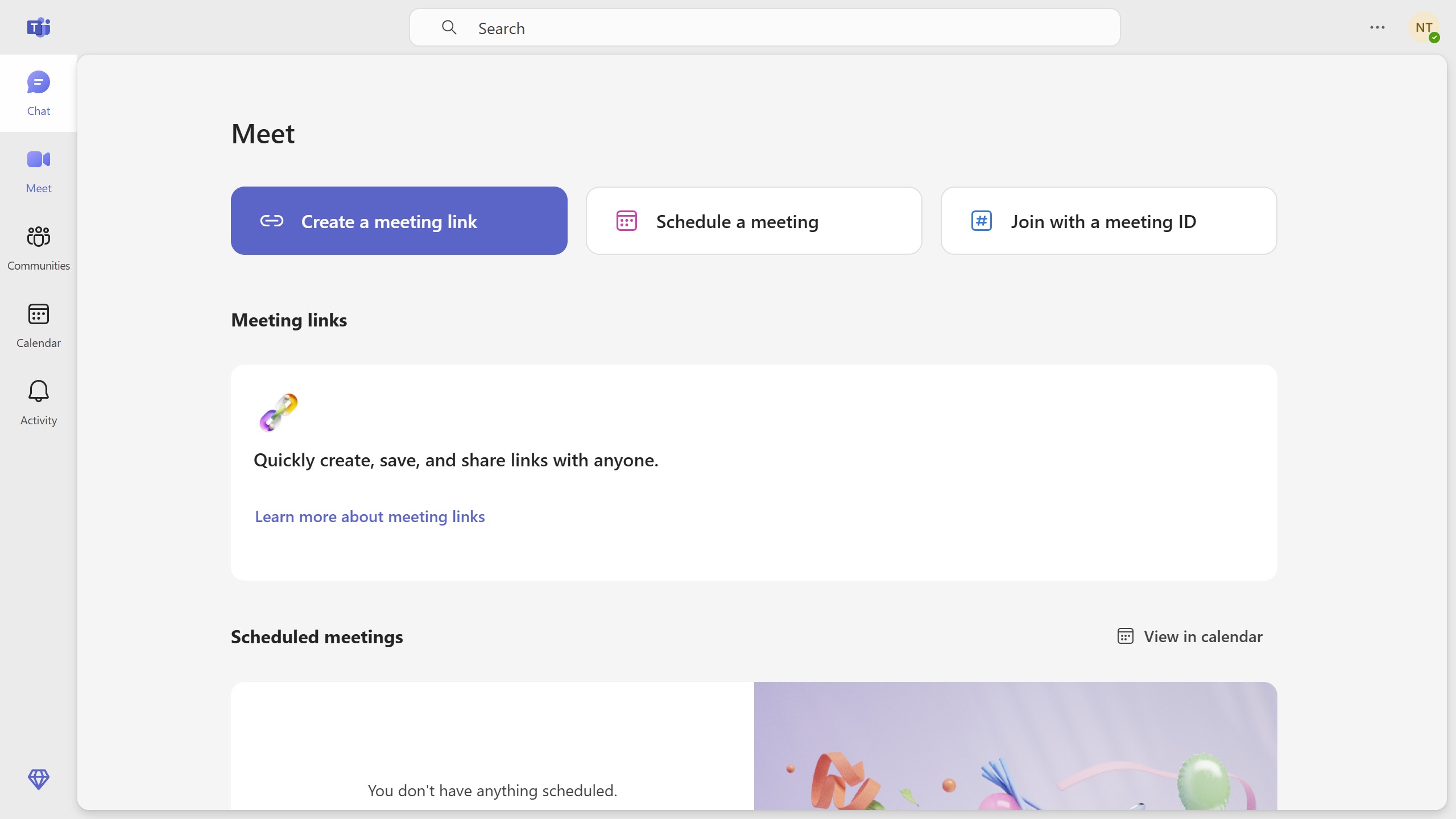Go to Calendar in the sidebar

pyautogui.click(x=38, y=325)
